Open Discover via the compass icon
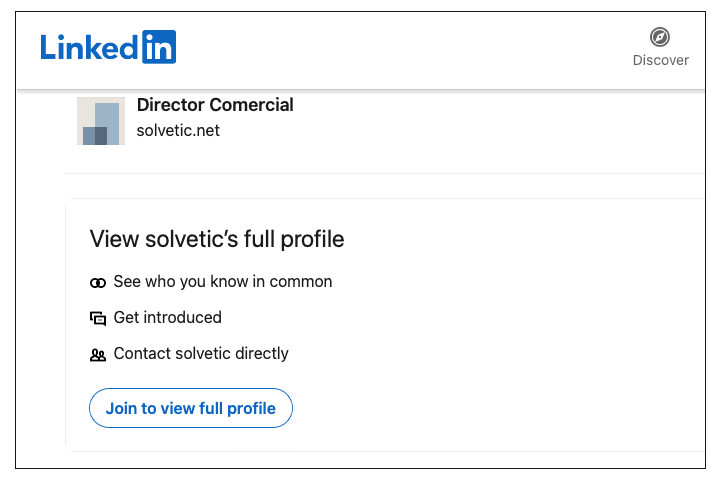Screen dimensions: 727x483 (659, 38)
